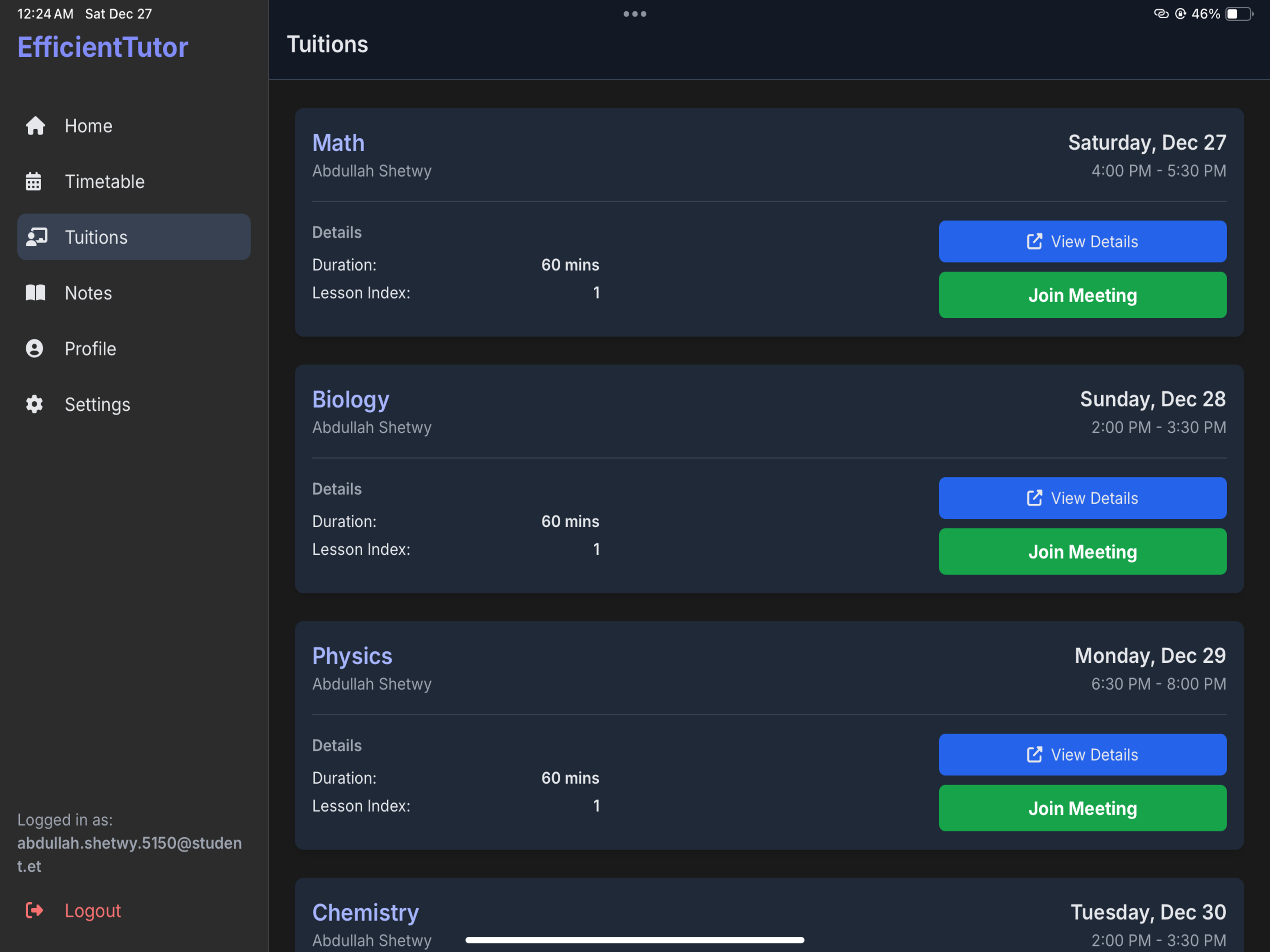Click the Settings gear icon
Image resolution: width=1270 pixels, height=952 pixels.
[x=35, y=404]
